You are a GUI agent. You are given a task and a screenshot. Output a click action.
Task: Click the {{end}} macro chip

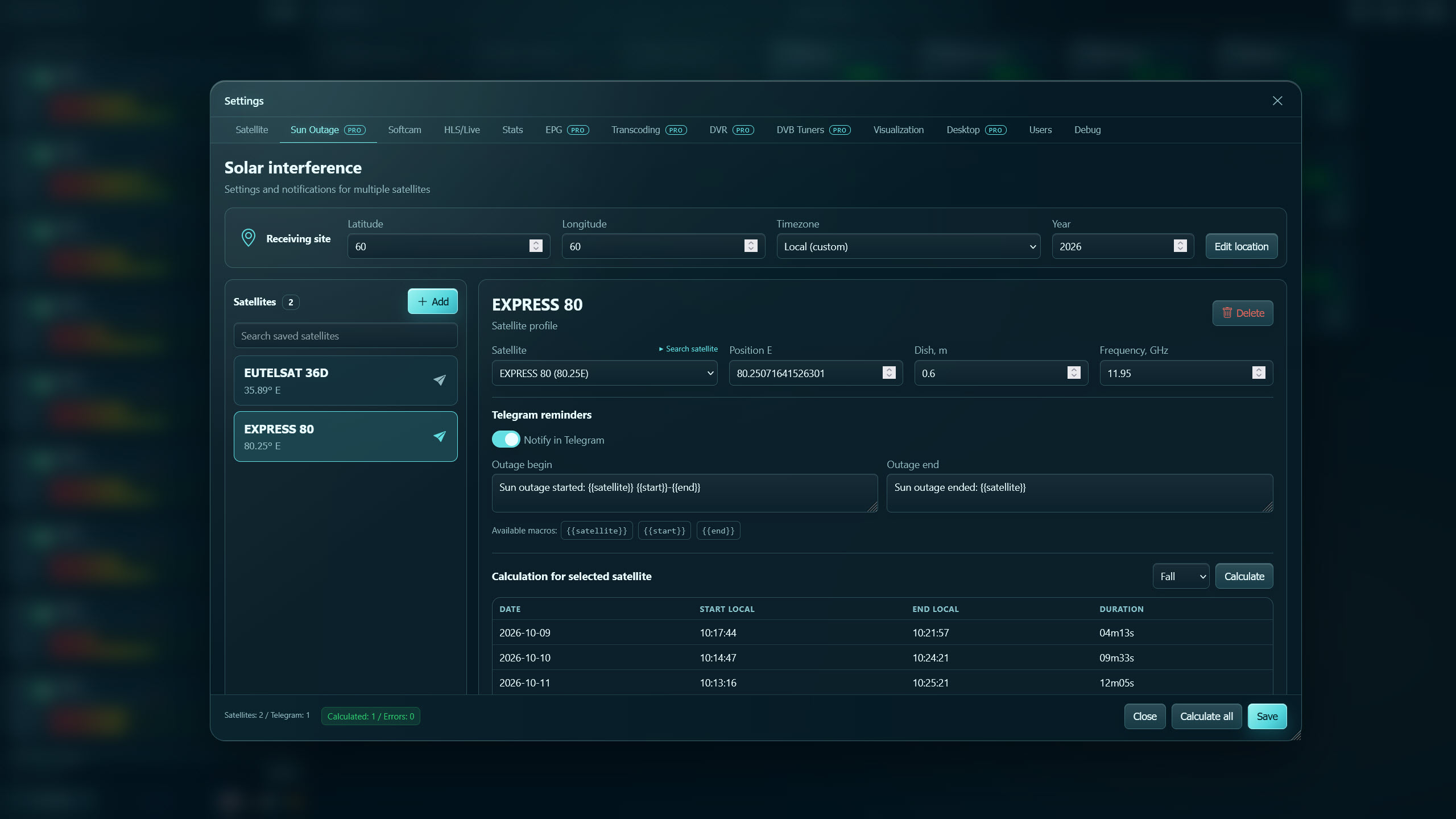[x=718, y=531]
